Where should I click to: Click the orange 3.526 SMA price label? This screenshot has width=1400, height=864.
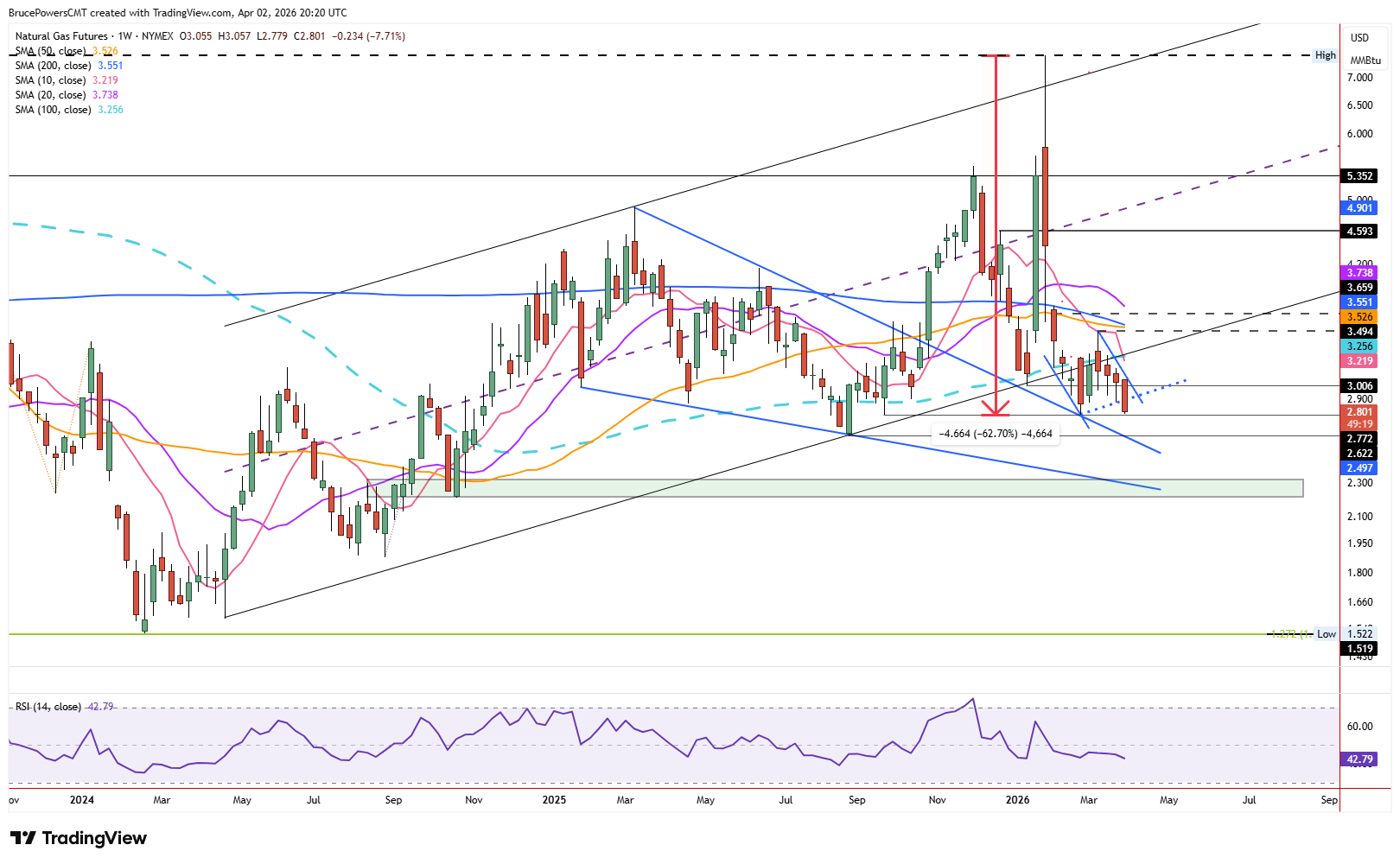(1359, 317)
